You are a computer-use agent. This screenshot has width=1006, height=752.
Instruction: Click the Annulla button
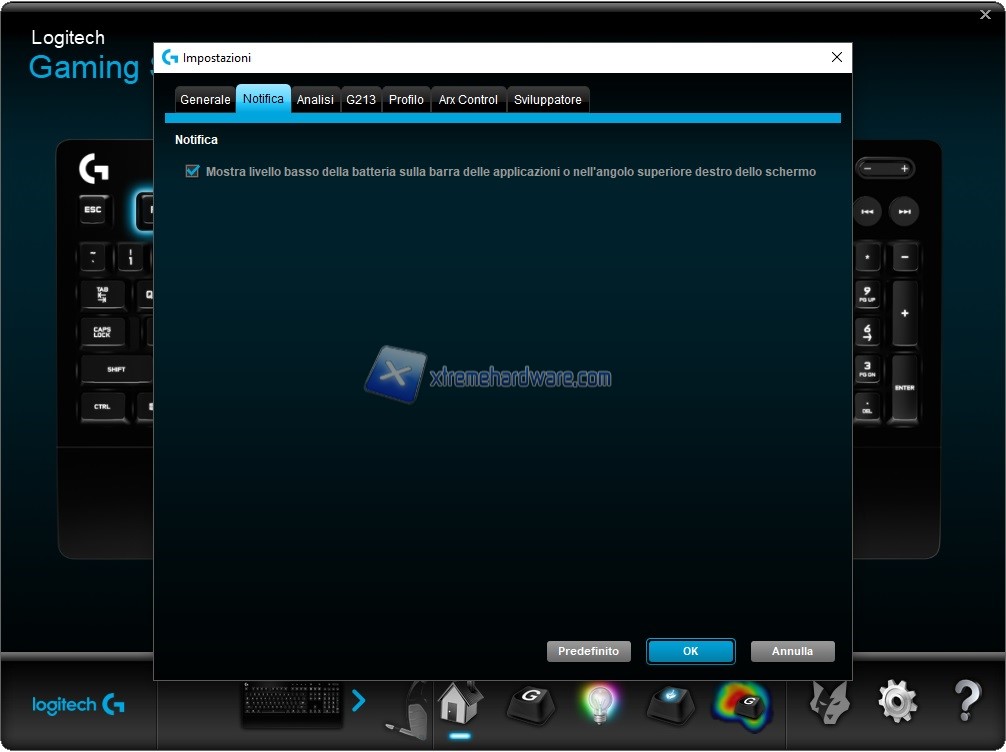tap(792, 651)
